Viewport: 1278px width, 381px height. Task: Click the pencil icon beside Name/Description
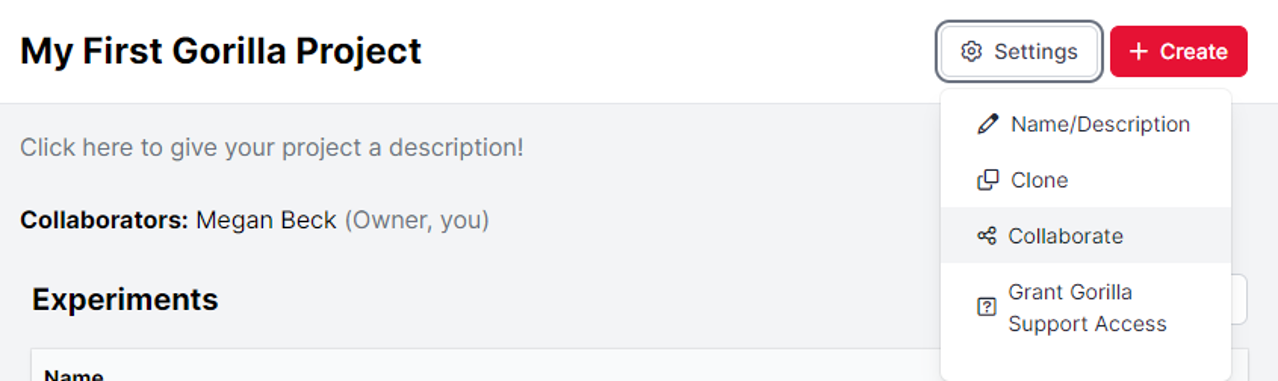pyautogui.click(x=988, y=124)
